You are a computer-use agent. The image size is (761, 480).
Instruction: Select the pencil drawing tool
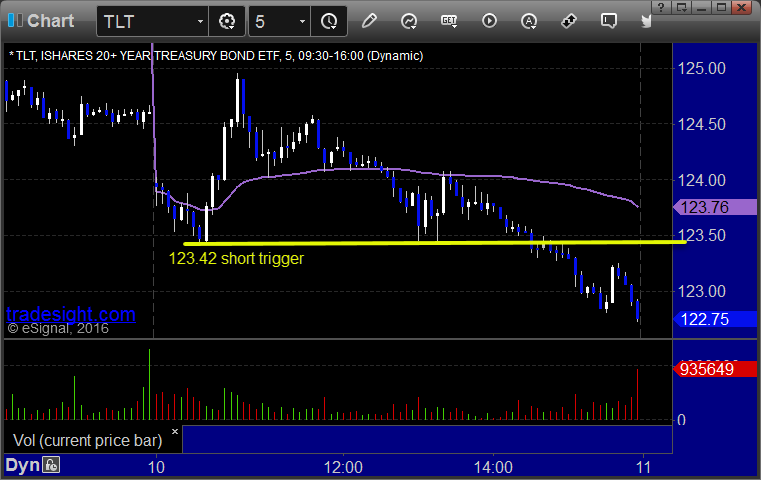click(369, 21)
